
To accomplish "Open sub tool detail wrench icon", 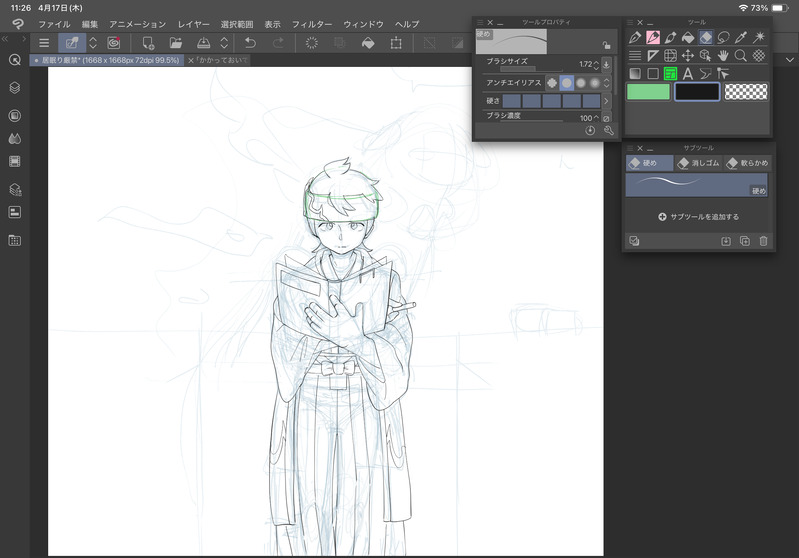I will pos(608,130).
